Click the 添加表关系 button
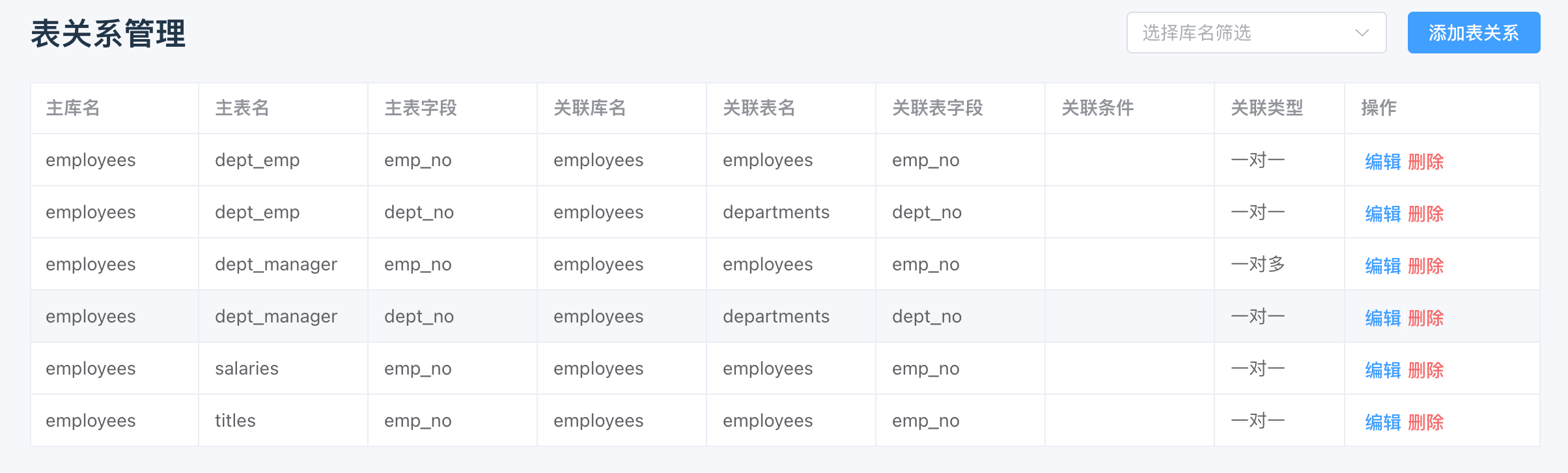 pos(1474,33)
